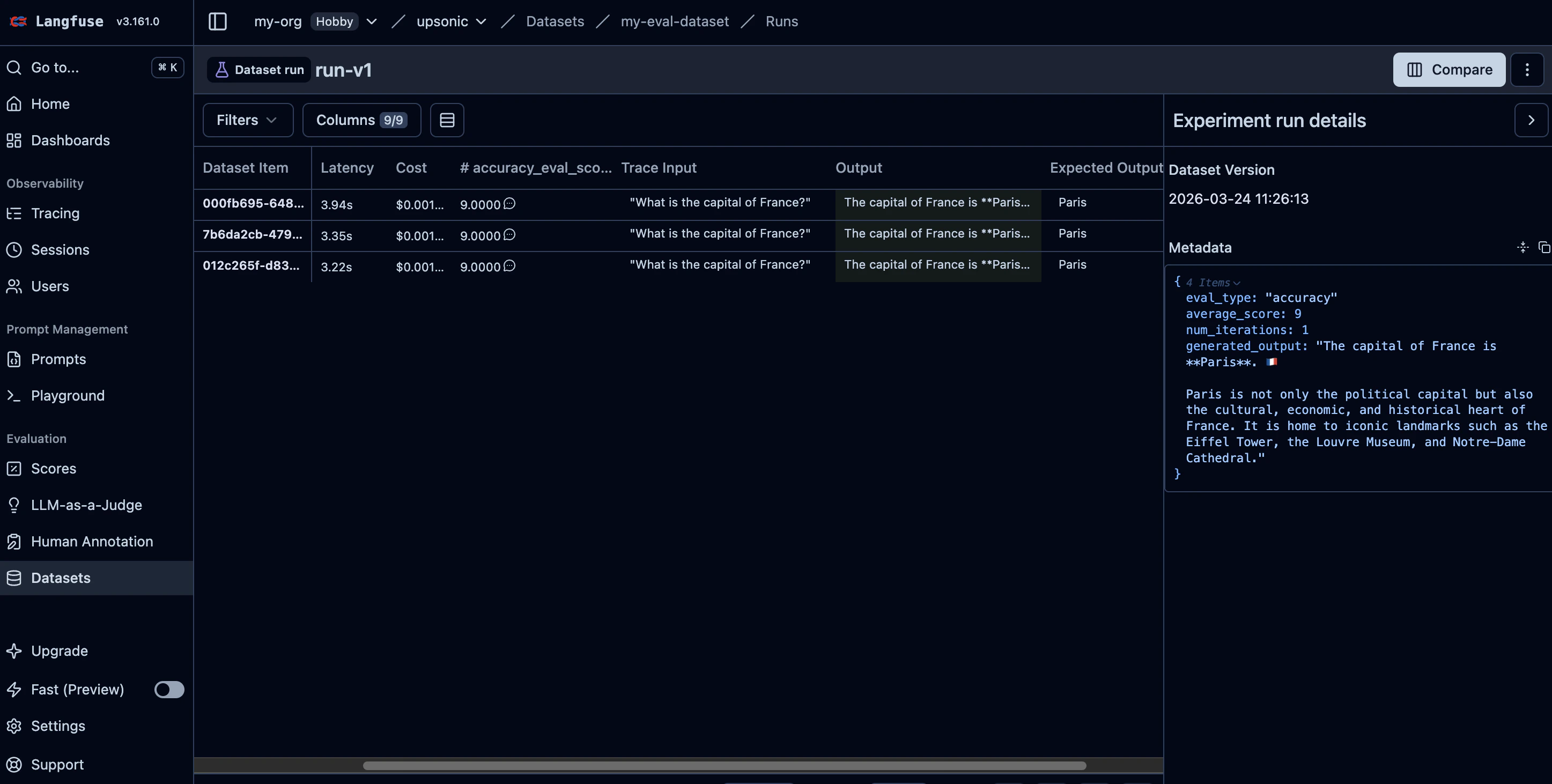
Task: Copy the metadata JSON with the copy icon
Action: pos(1544,247)
